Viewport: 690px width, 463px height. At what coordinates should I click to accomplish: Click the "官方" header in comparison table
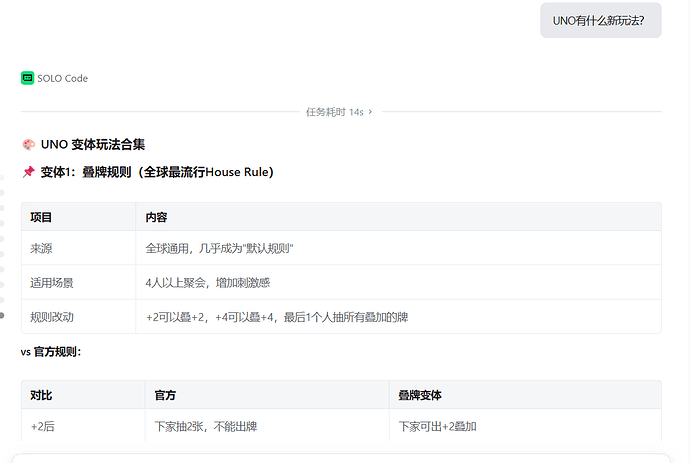[x=267, y=395]
